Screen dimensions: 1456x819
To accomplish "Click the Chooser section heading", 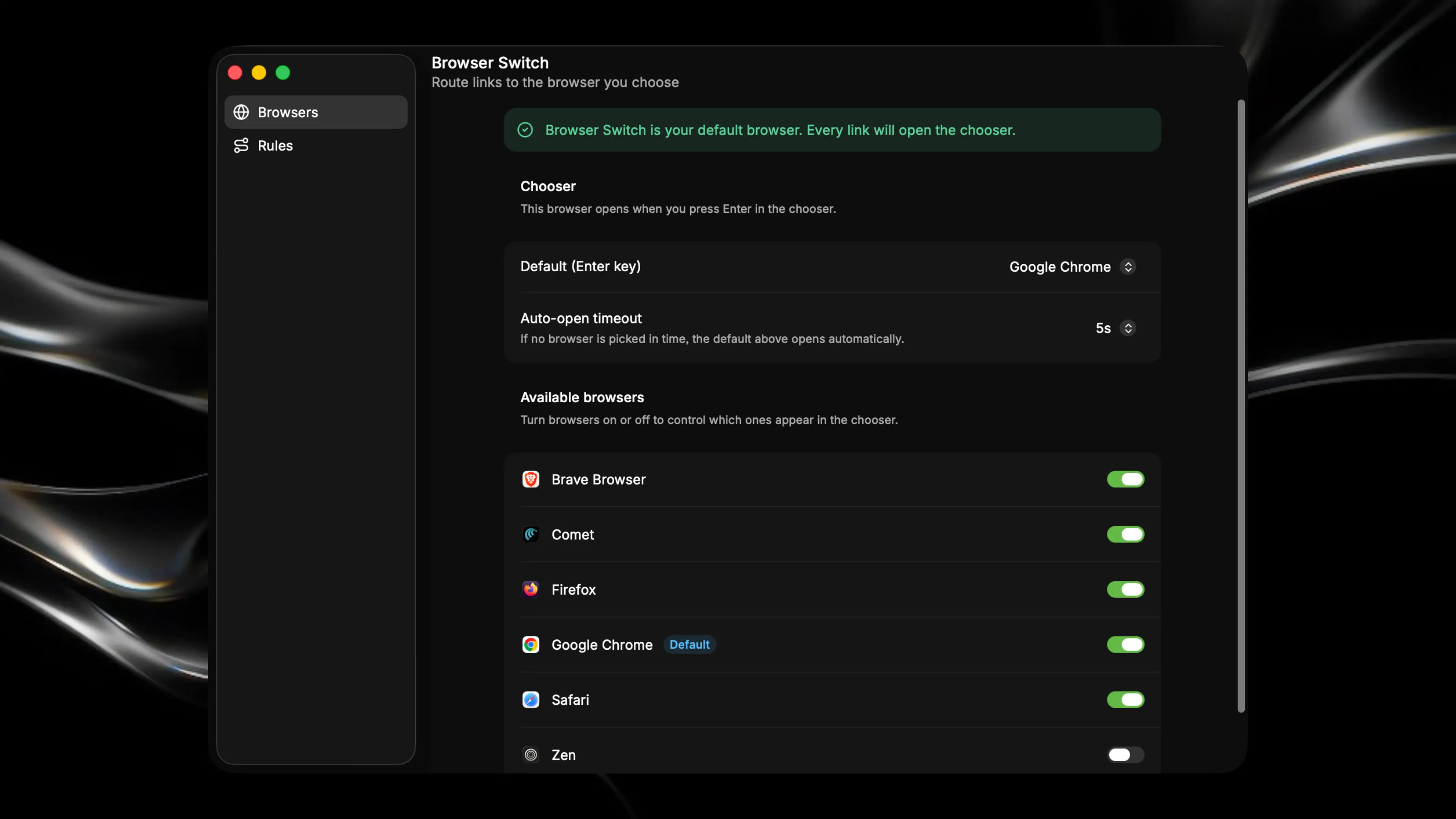I will tap(548, 186).
